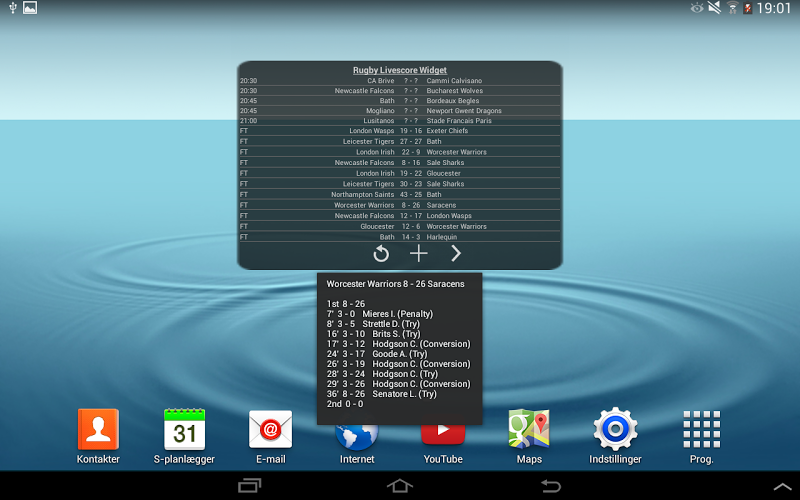
Task: Tap the Goode A. (Try) event line
Action: [377, 354]
